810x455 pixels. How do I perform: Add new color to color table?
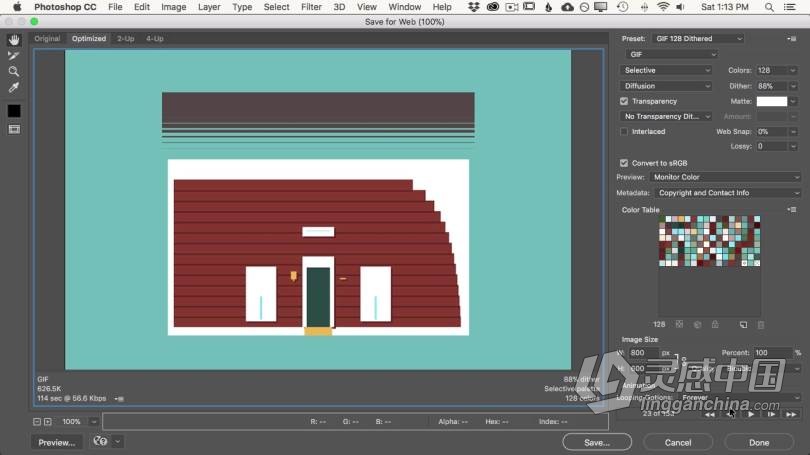pos(743,325)
